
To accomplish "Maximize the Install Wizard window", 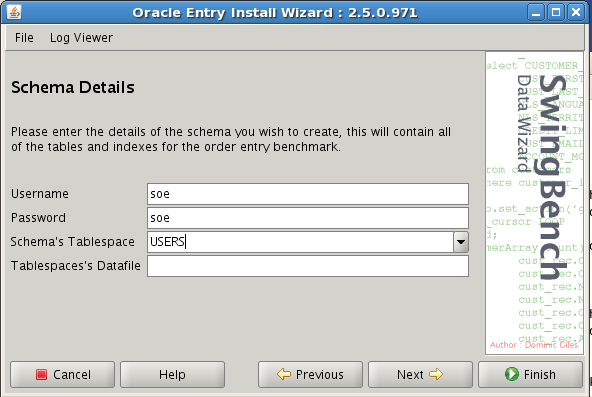I will (556, 12).
